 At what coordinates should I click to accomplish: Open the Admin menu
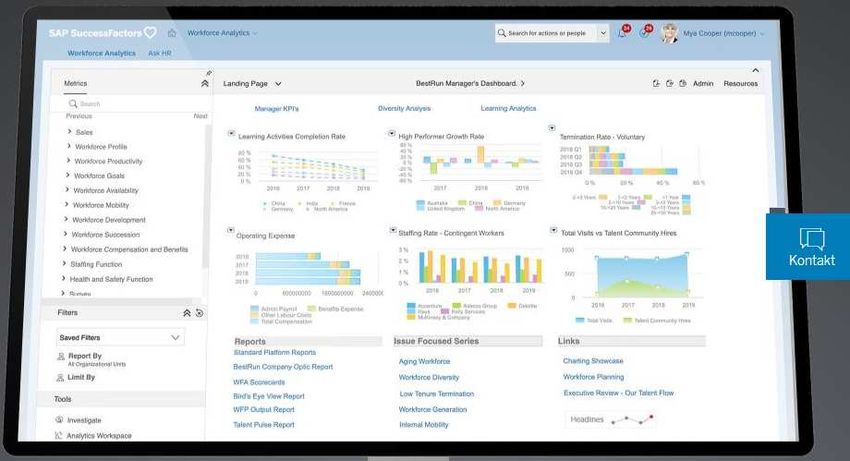pyautogui.click(x=703, y=84)
